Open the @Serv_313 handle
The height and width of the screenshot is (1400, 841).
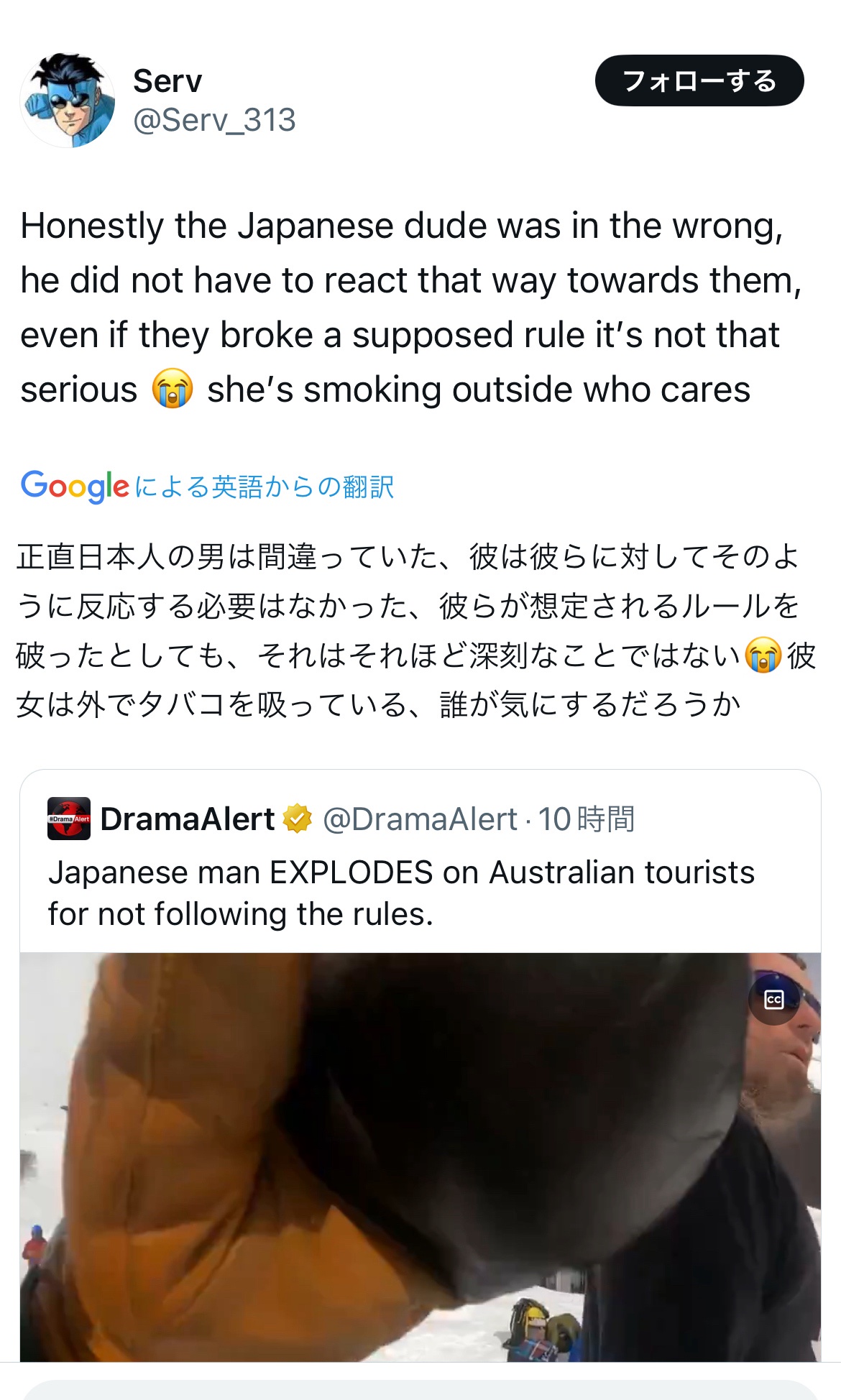pyautogui.click(x=214, y=120)
